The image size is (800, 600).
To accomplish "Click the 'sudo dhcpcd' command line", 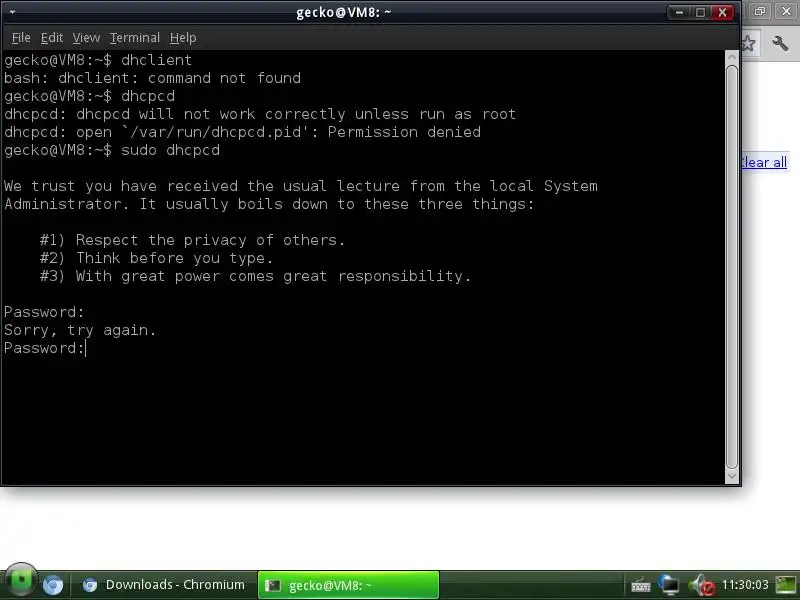I will click(x=112, y=150).
